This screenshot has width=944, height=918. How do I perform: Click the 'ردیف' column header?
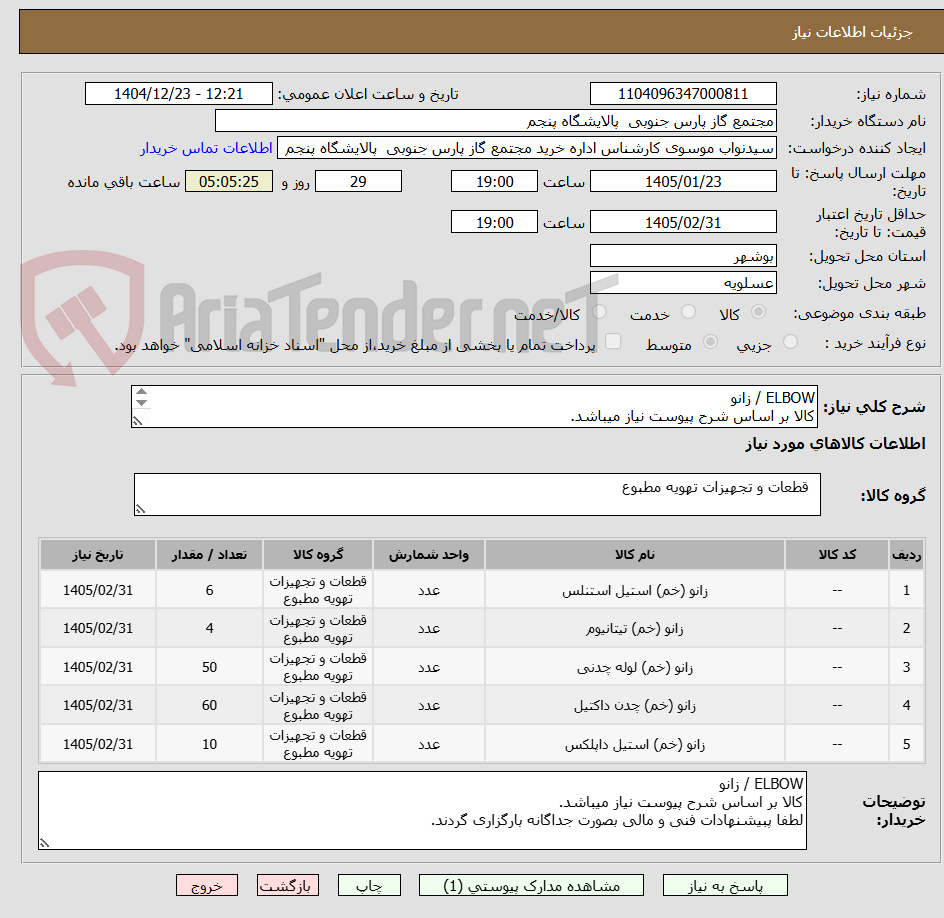pyautogui.click(x=906, y=554)
